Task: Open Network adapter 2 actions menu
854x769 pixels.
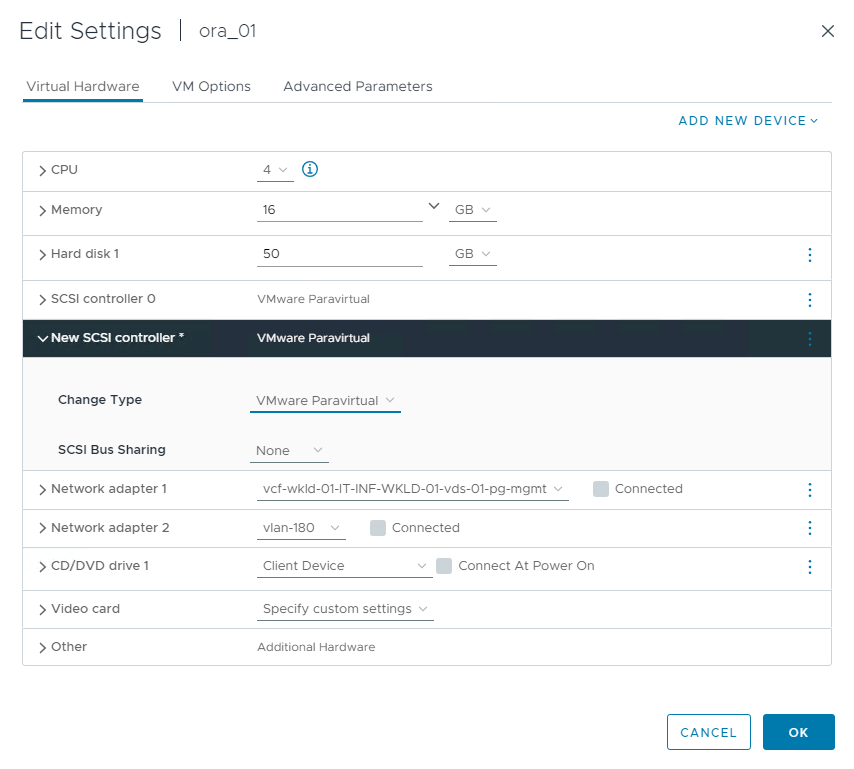Action: point(810,528)
